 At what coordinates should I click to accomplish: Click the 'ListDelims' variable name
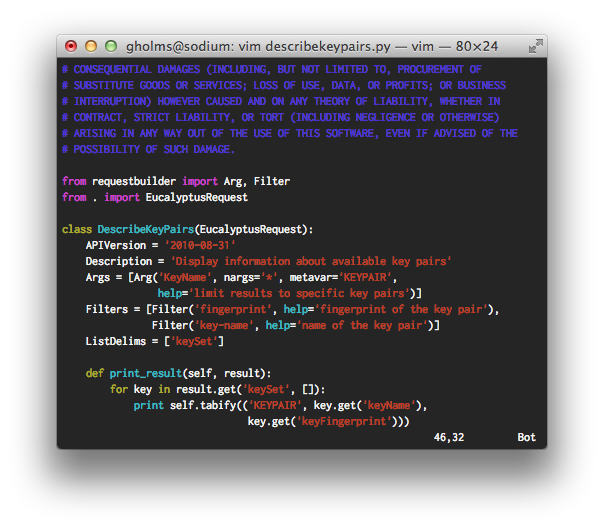[116, 342]
